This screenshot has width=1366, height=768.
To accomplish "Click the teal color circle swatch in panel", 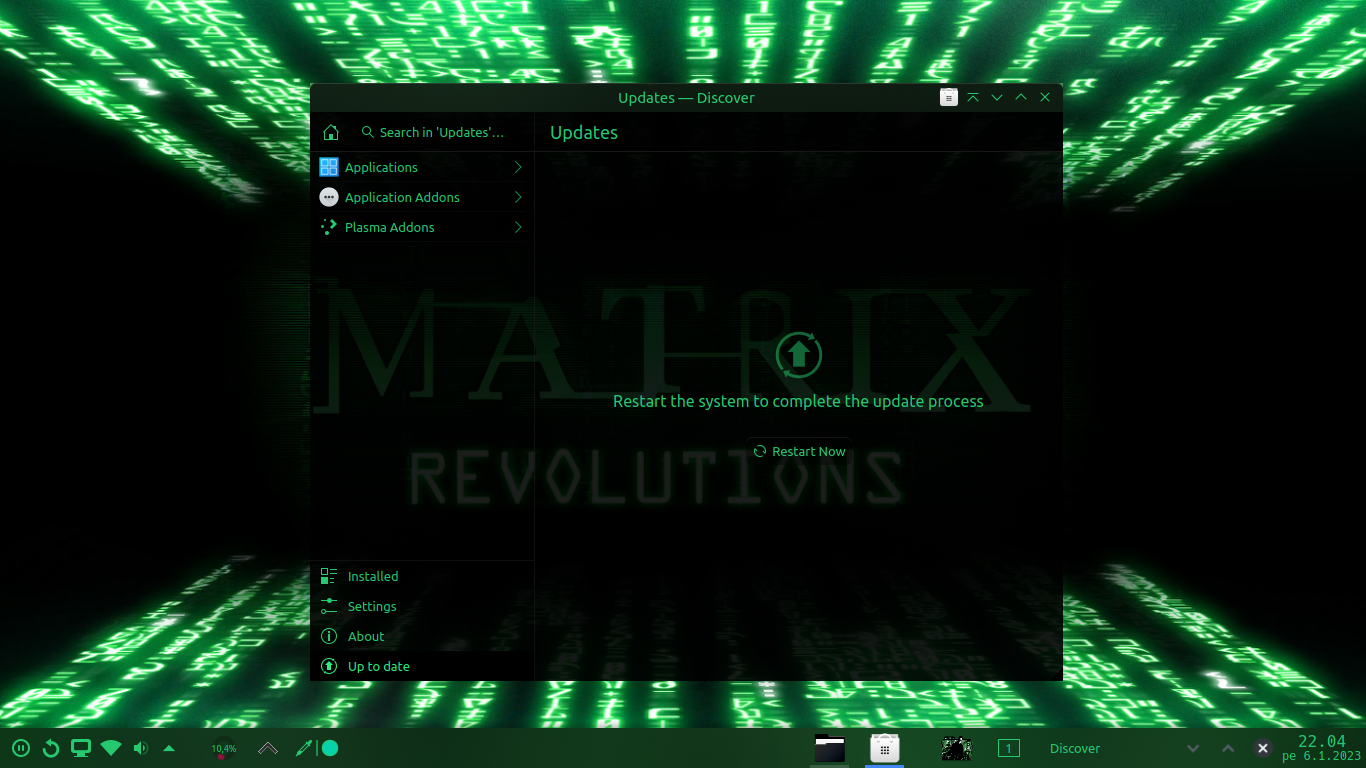I will coord(330,748).
